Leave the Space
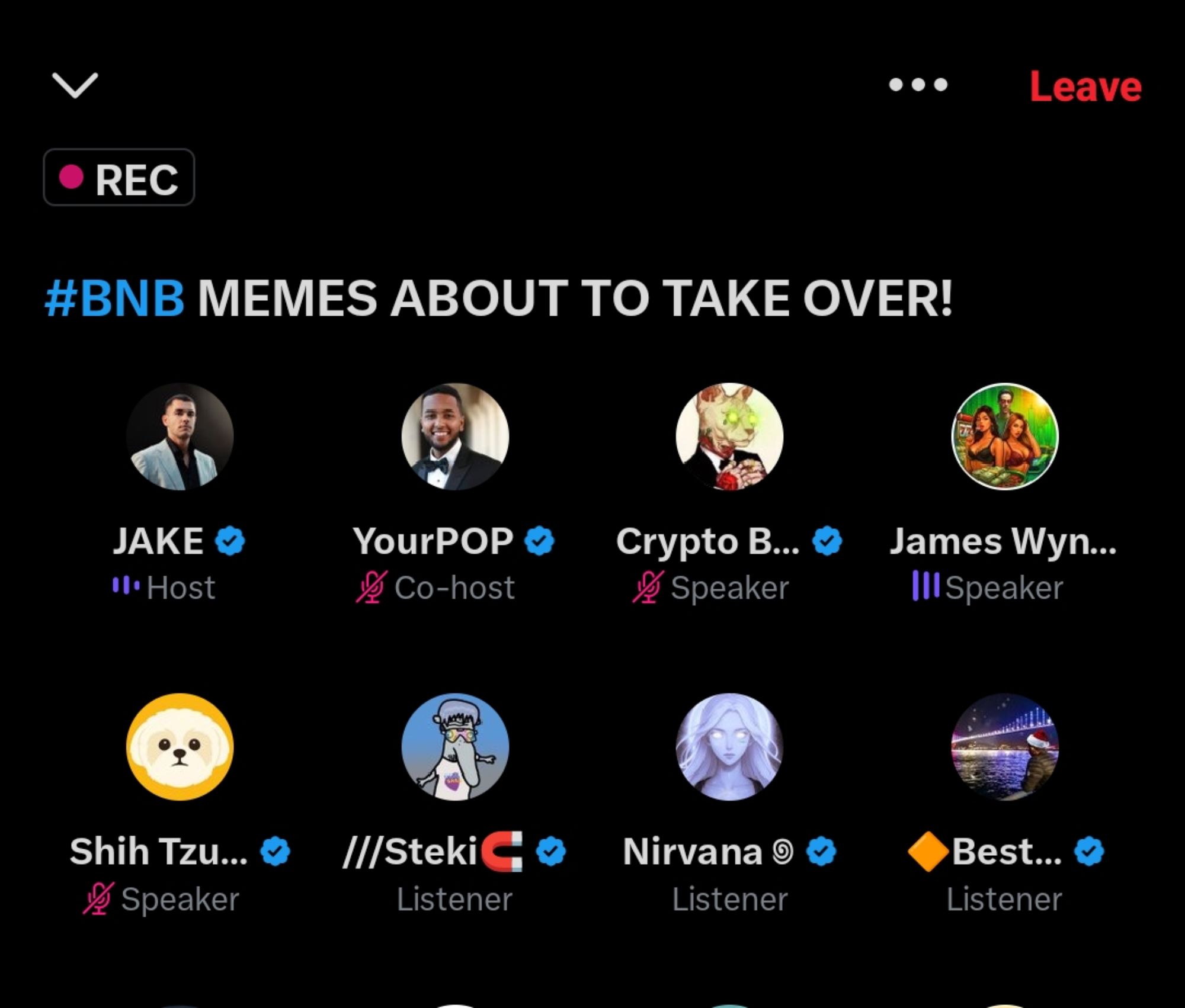 pyautogui.click(x=1085, y=86)
